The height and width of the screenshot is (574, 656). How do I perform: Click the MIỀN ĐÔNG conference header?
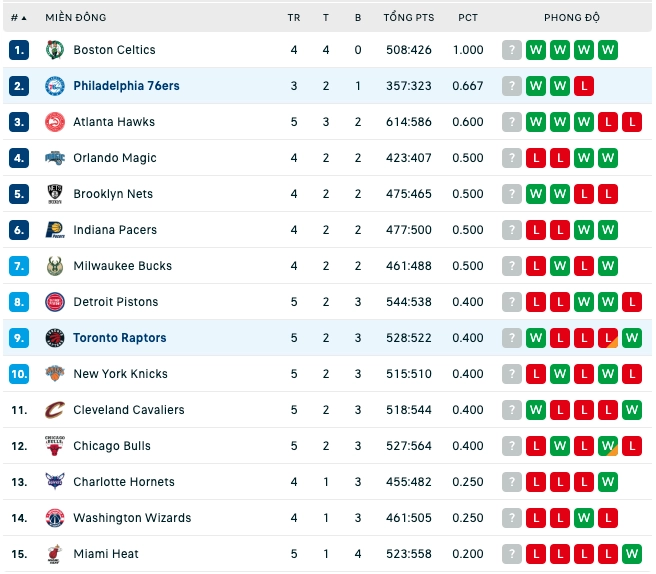pos(76,18)
